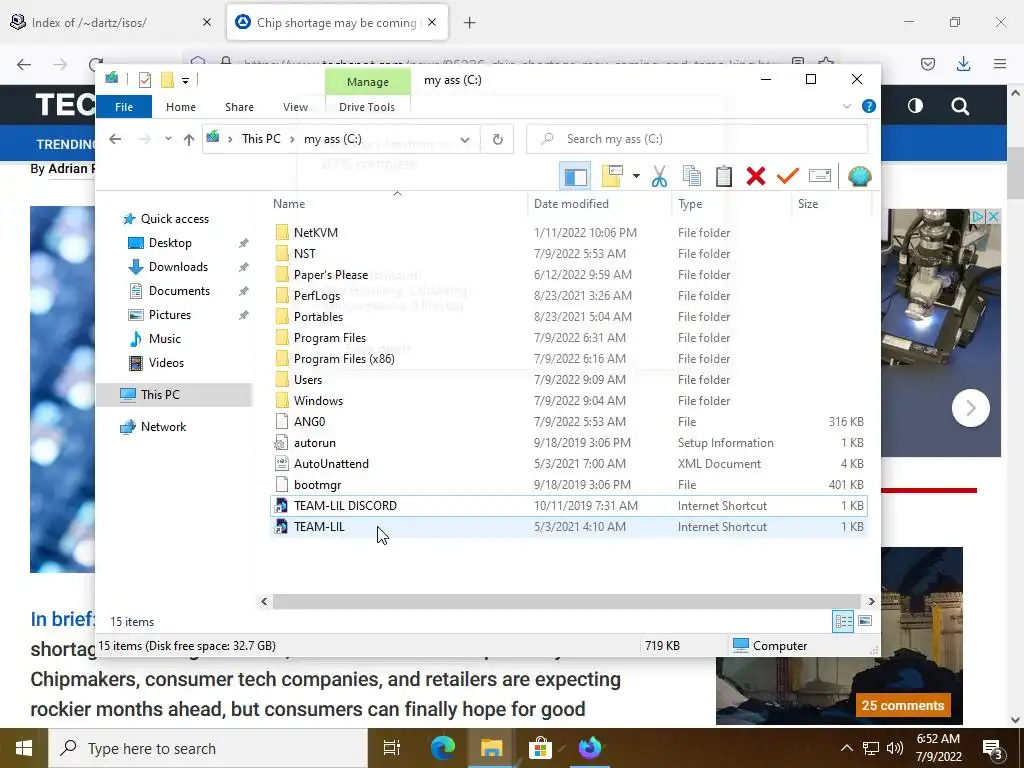The image size is (1024, 768).
Task: Click search magnifier on TechSpot page
Action: click(x=959, y=106)
